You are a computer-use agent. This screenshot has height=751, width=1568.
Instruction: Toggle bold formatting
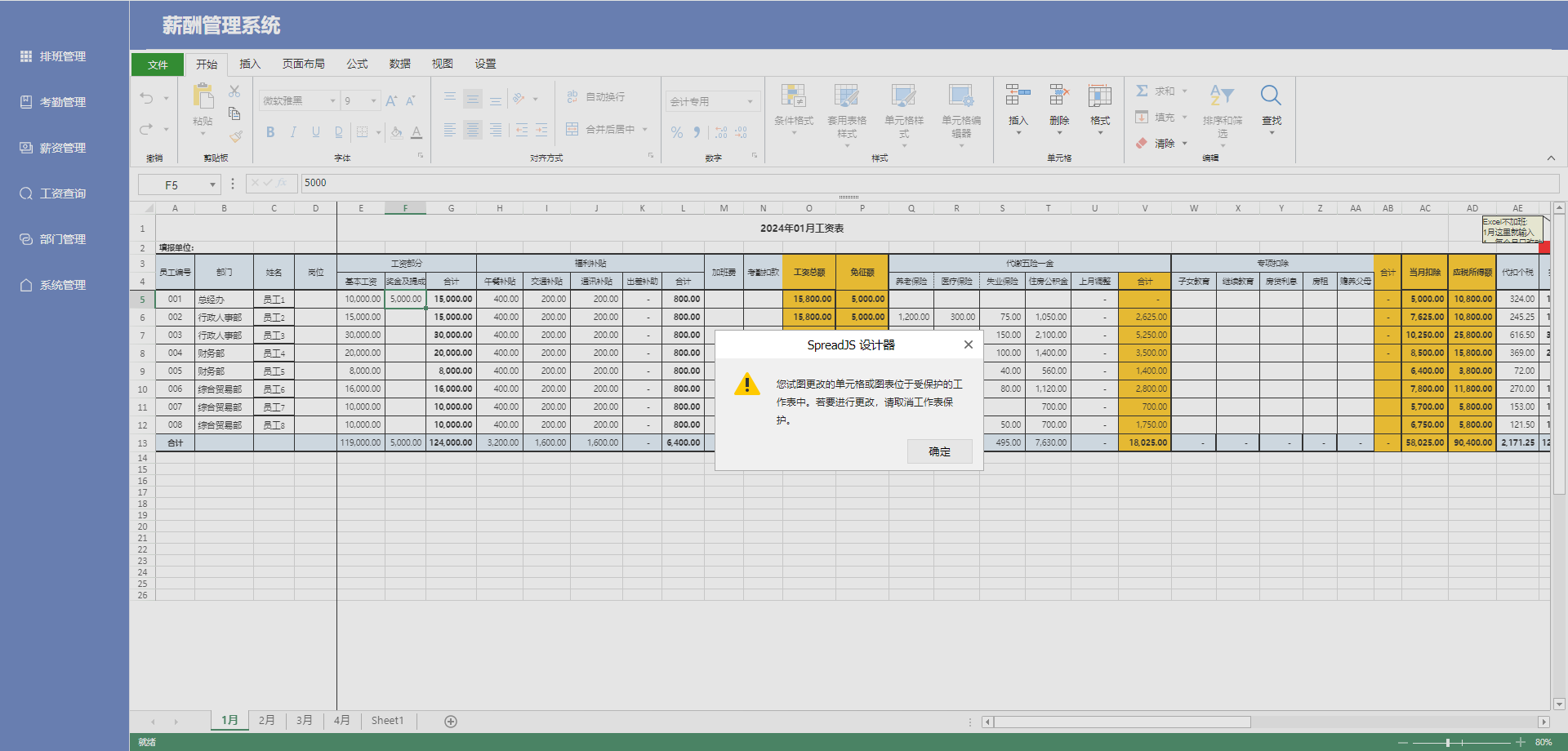point(270,131)
